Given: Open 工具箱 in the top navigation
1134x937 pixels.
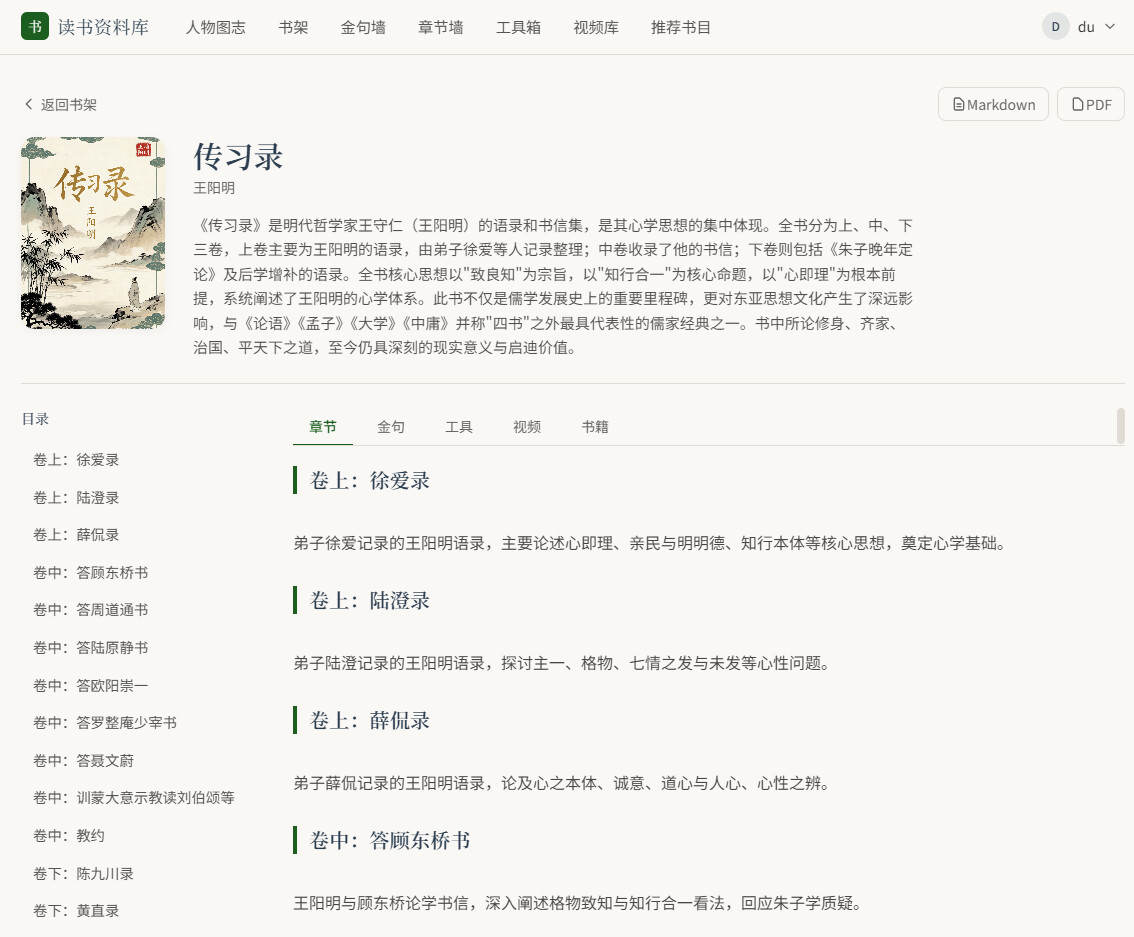Looking at the screenshot, I should (519, 27).
